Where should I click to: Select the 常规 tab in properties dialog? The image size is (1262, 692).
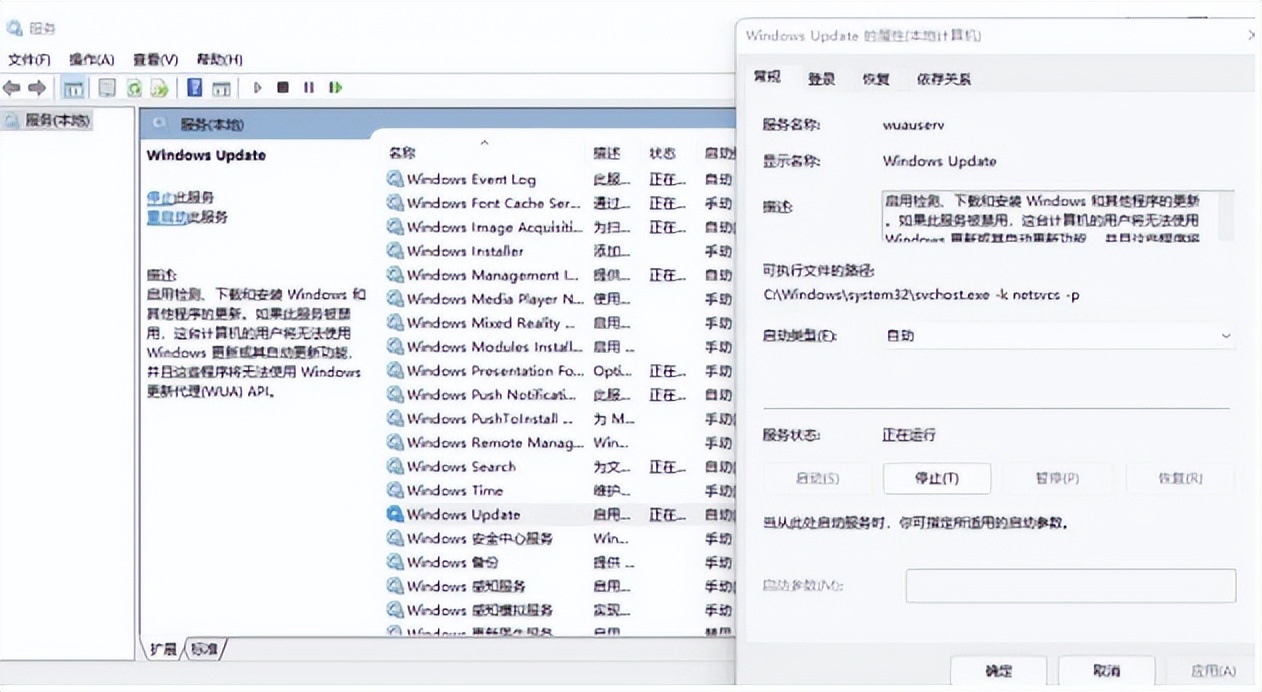[767, 77]
